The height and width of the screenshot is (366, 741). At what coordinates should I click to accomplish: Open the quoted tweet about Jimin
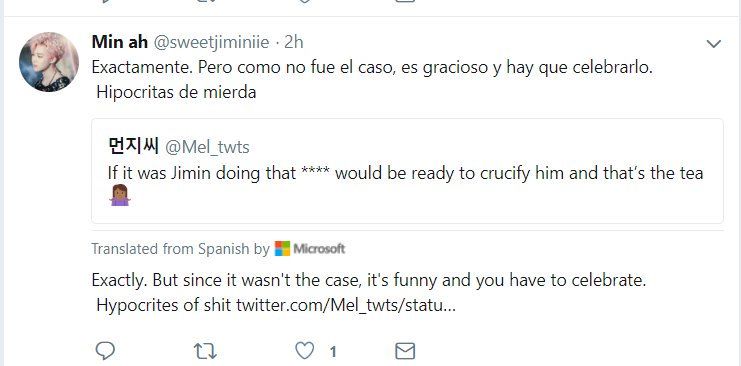click(x=407, y=171)
